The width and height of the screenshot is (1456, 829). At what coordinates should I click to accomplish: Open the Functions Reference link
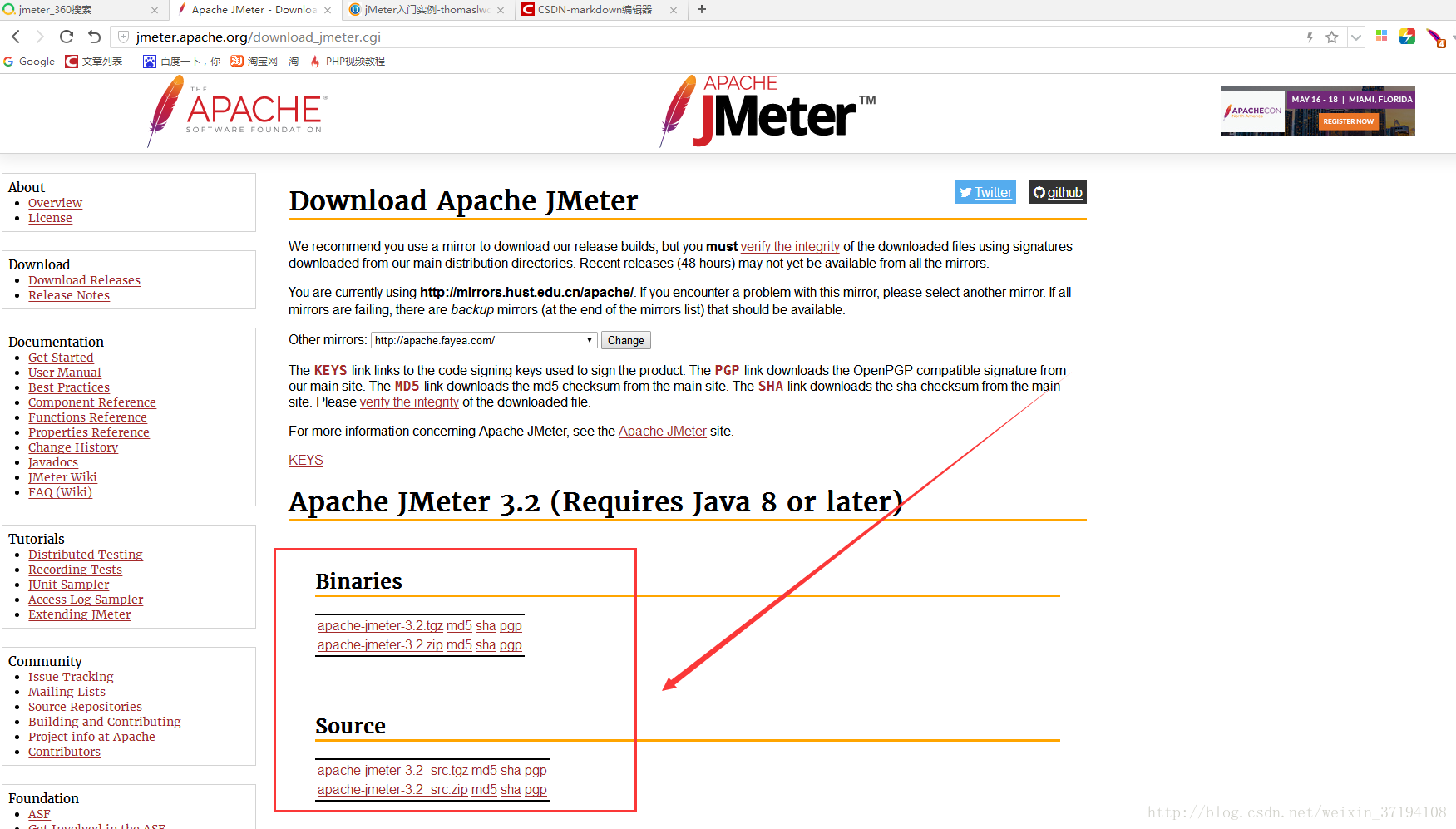(x=87, y=417)
